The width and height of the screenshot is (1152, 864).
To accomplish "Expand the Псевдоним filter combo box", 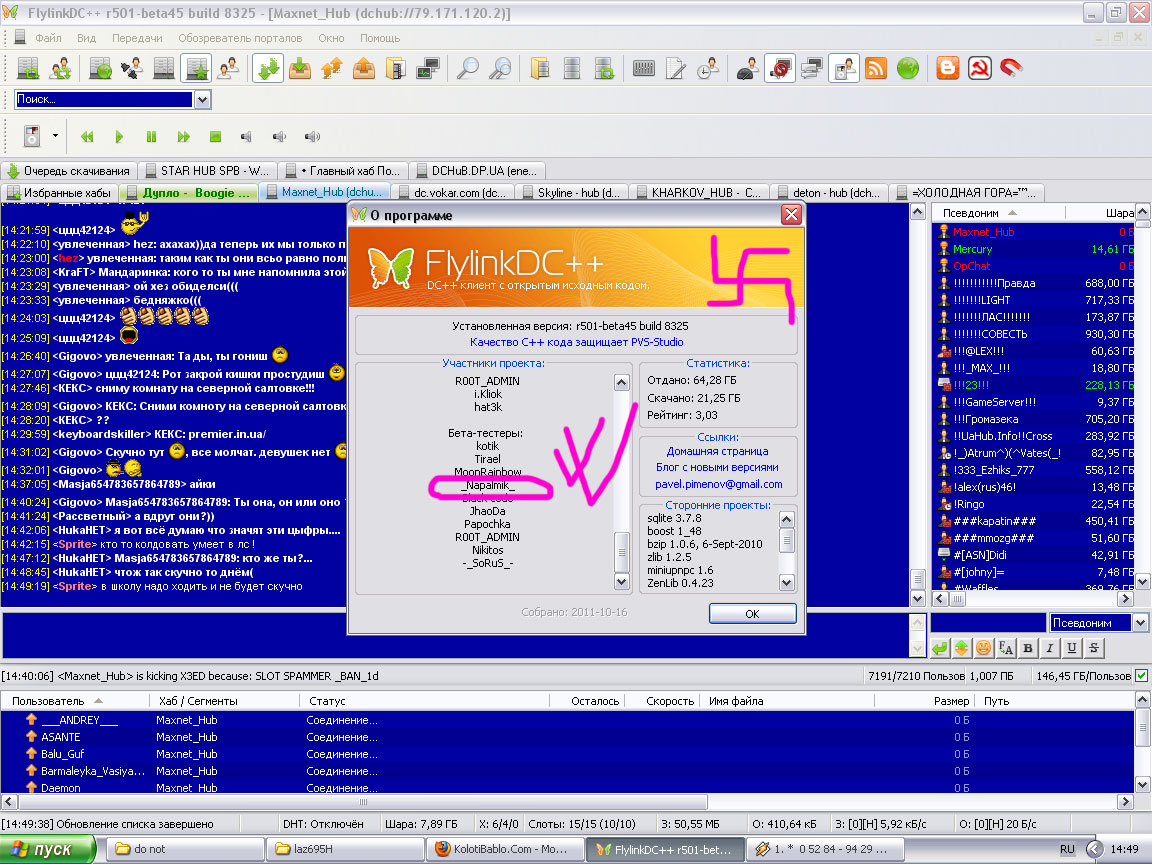I will tap(1140, 623).
